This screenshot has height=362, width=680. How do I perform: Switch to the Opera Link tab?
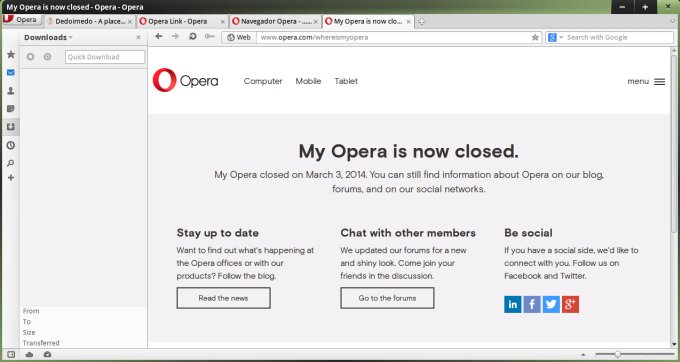tap(182, 21)
